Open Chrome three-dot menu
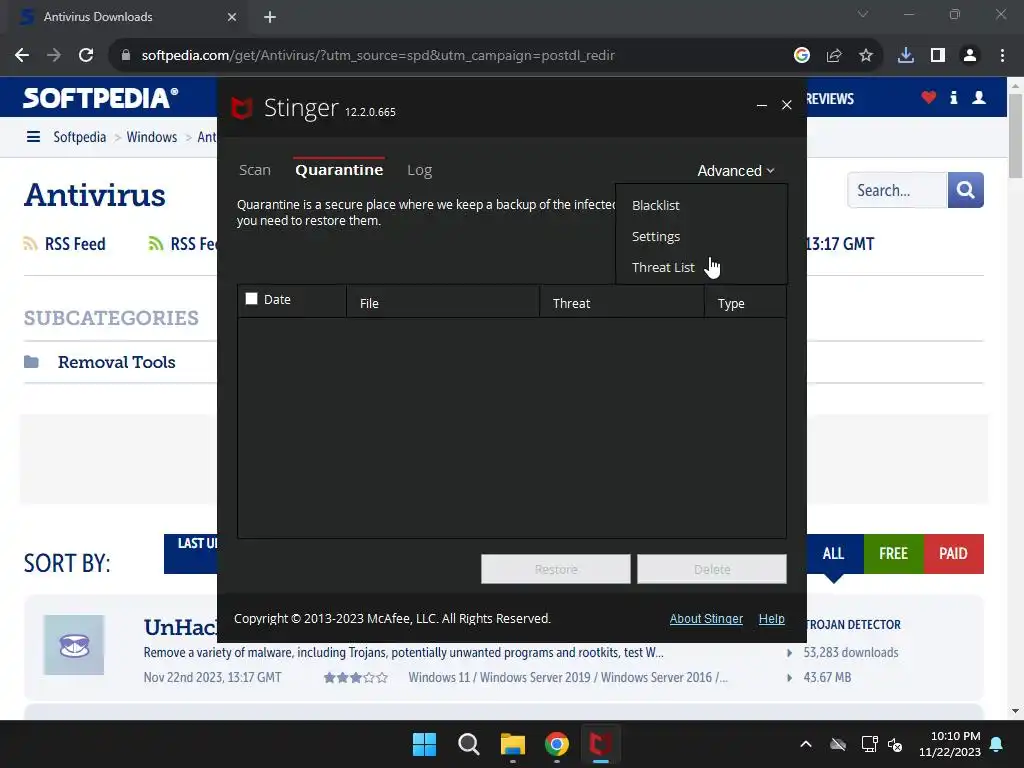 click(1002, 56)
